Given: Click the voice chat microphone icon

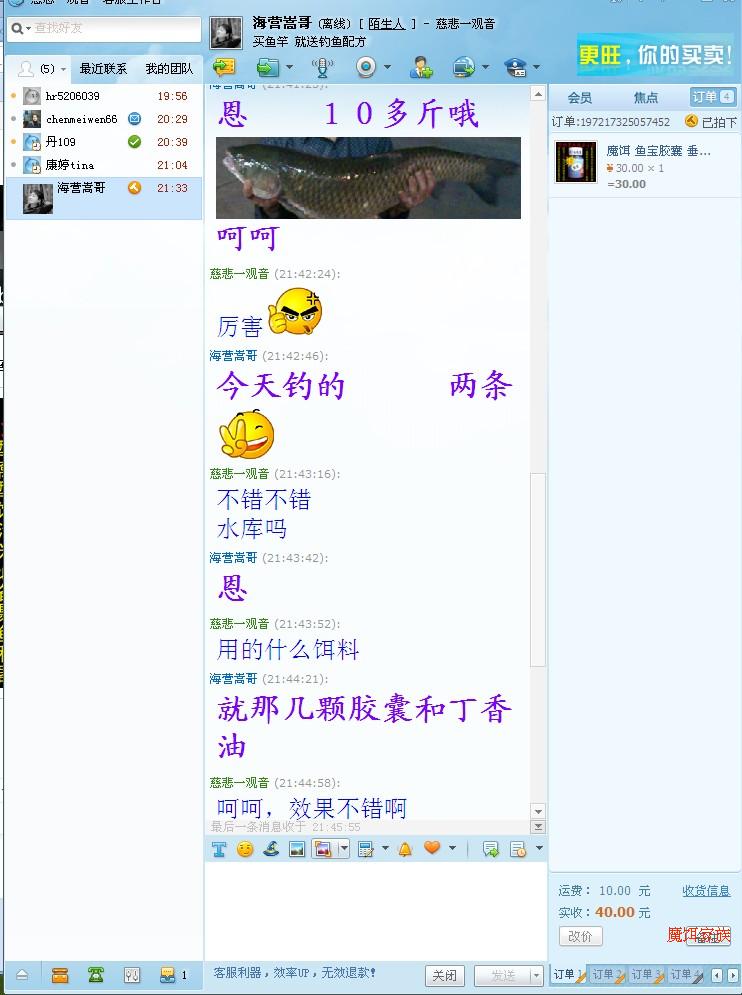Looking at the screenshot, I should (x=323, y=67).
